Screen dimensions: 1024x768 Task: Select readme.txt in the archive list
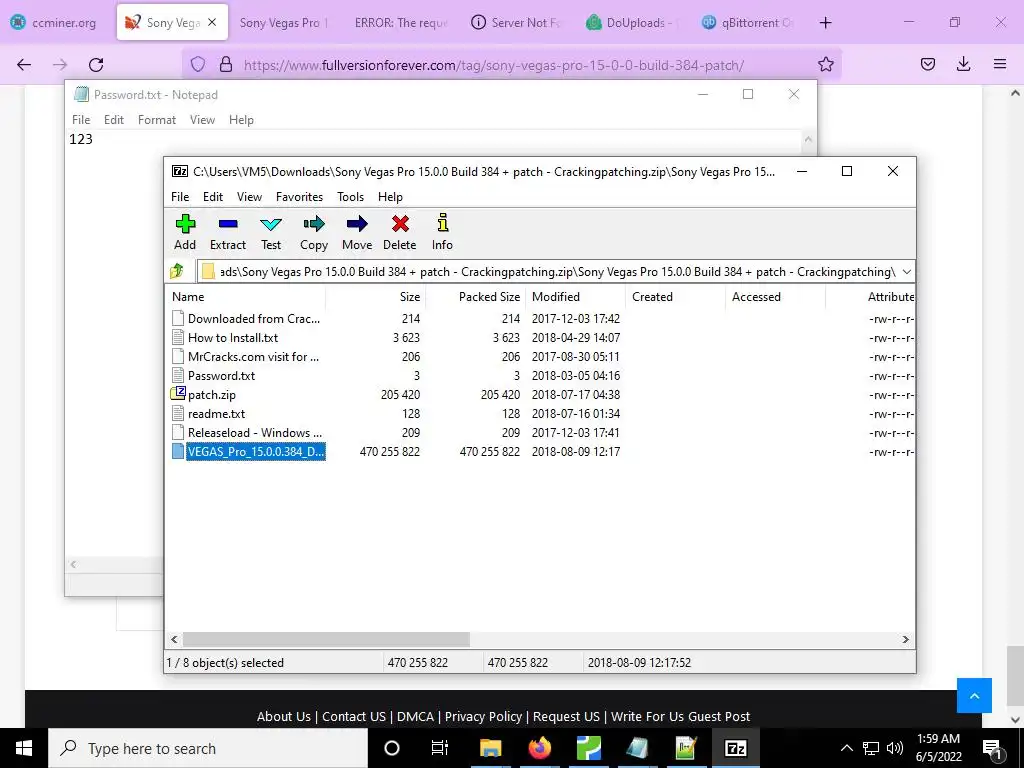click(216, 413)
